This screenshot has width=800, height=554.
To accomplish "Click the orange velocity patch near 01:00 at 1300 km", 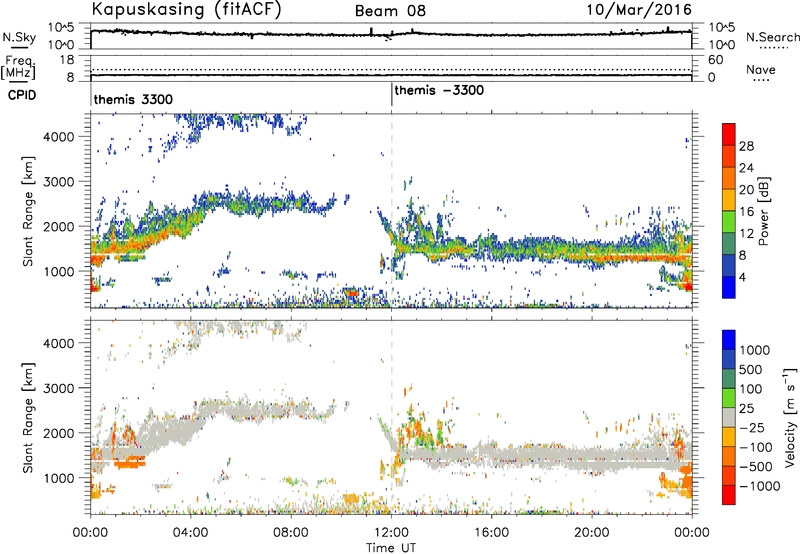I will coord(130,462).
